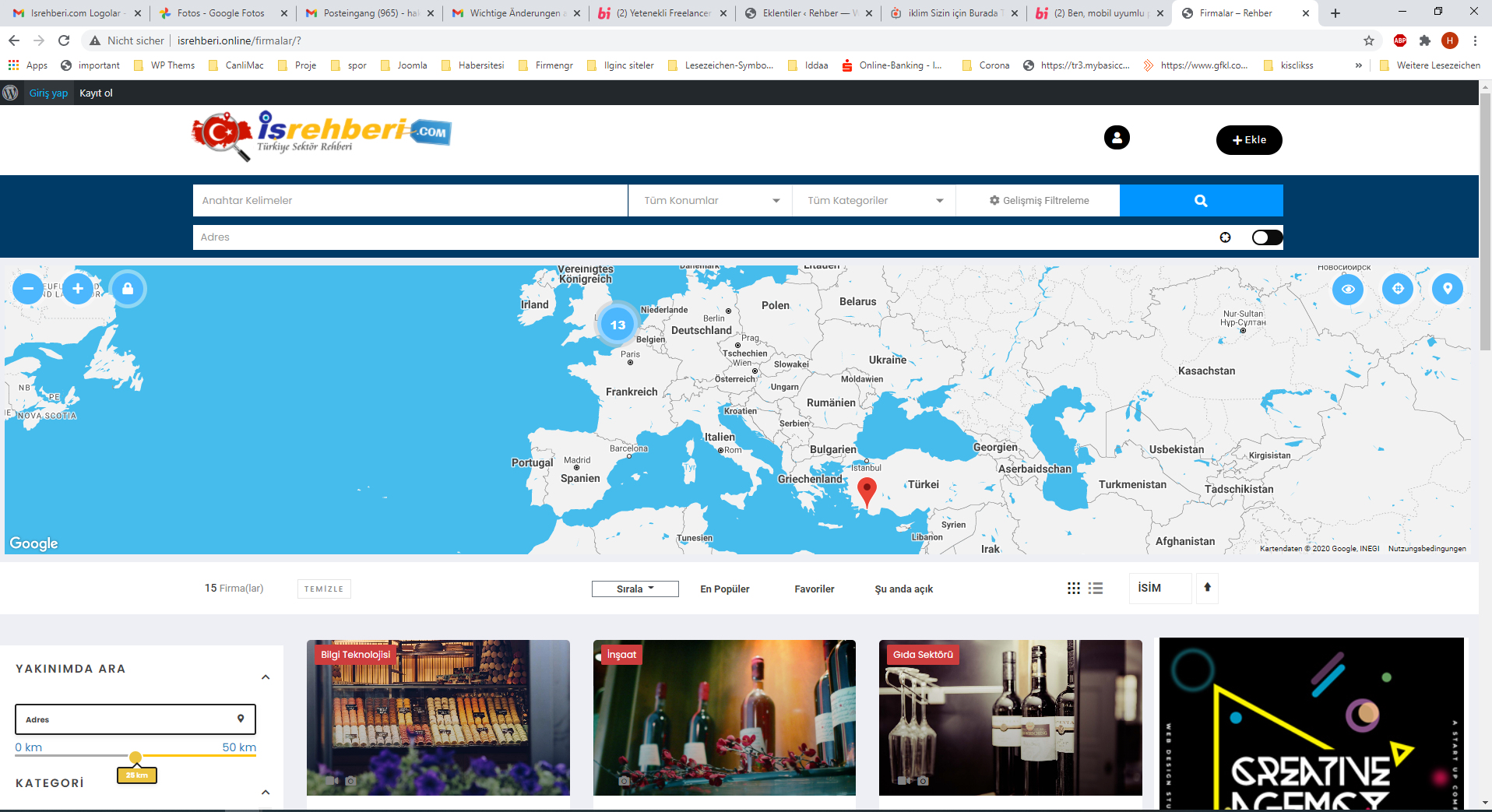Click the map pin marker button

[x=1448, y=289]
